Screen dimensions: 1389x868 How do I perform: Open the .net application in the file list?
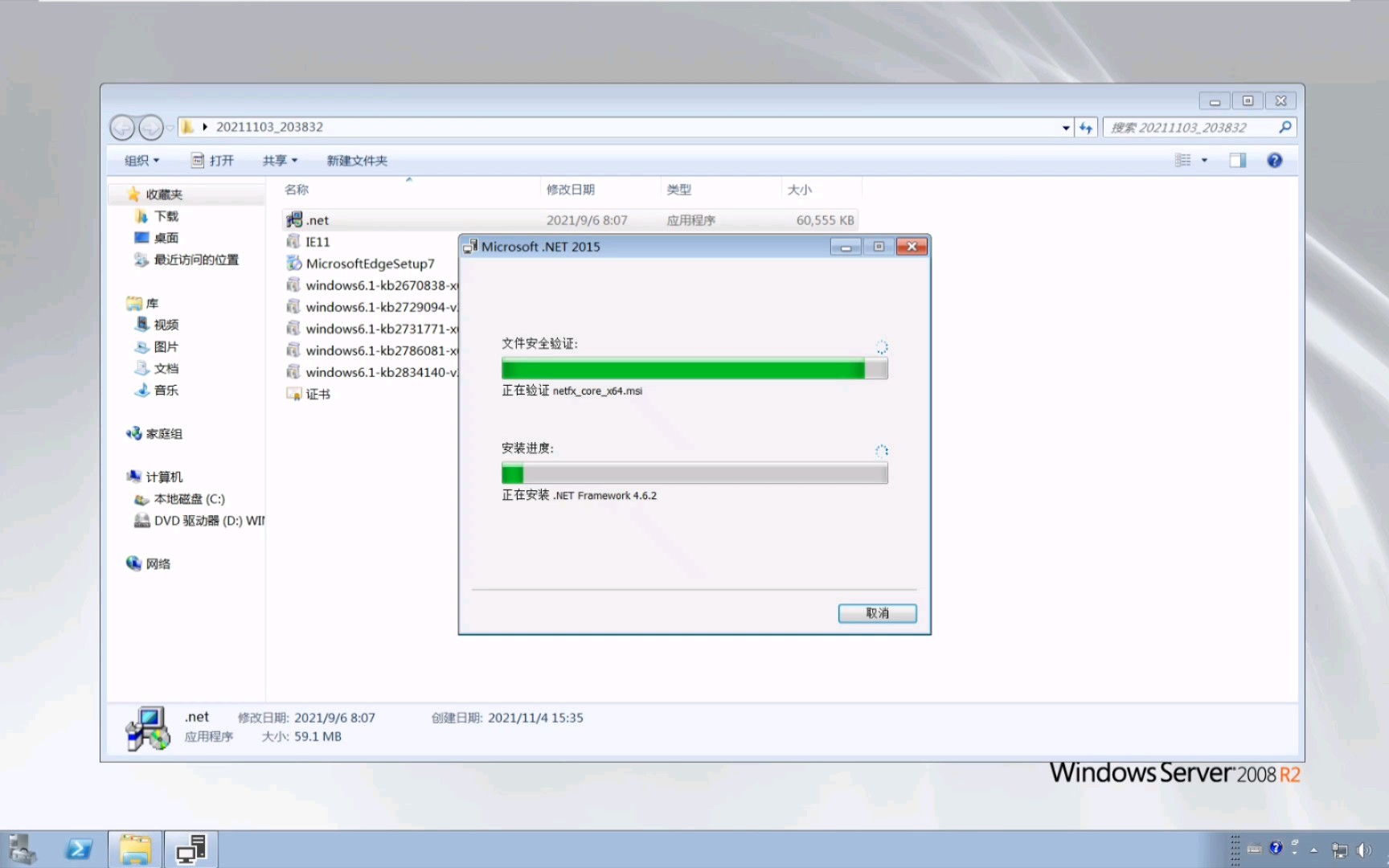[x=317, y=219]
